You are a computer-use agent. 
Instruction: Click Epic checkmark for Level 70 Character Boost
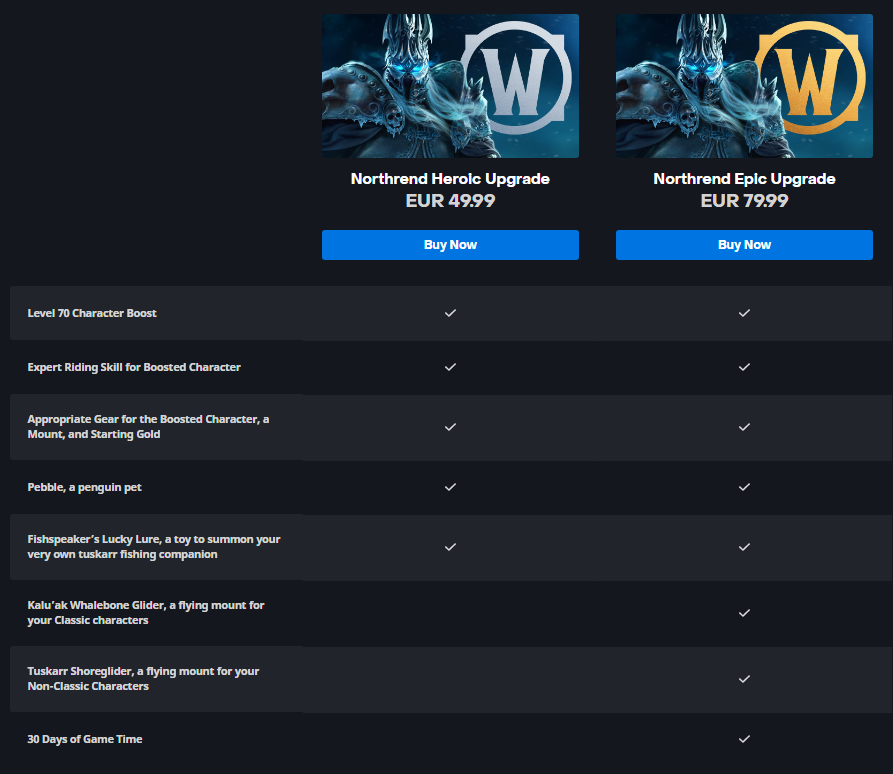[744, 313]
